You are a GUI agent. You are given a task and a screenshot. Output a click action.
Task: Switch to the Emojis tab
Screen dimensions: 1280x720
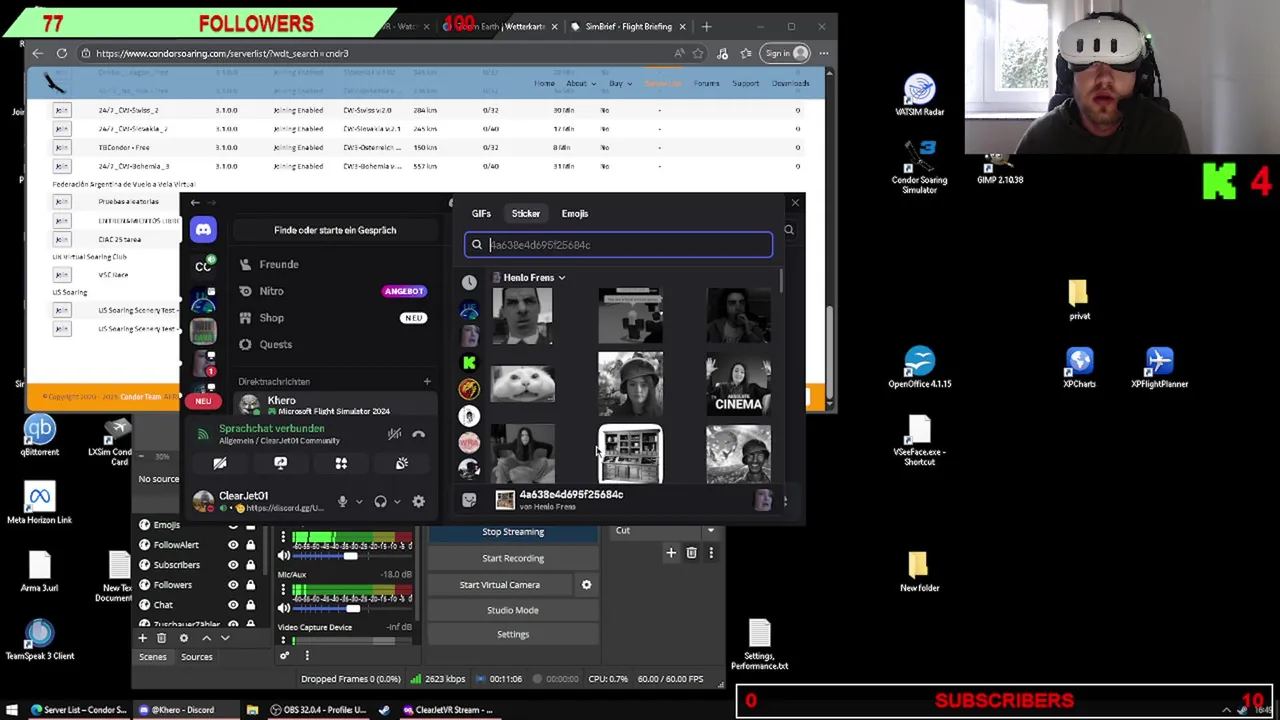tap(575, 213)
